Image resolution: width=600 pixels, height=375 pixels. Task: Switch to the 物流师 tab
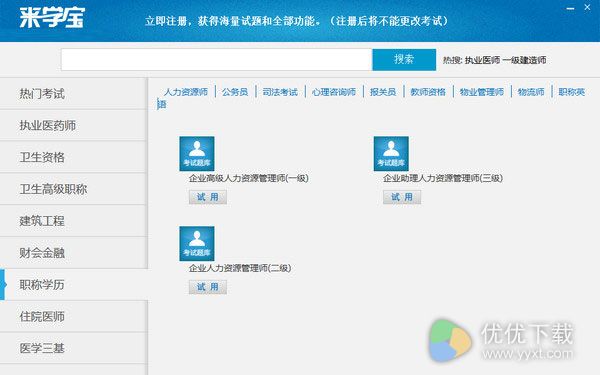[x=531, y=92]
